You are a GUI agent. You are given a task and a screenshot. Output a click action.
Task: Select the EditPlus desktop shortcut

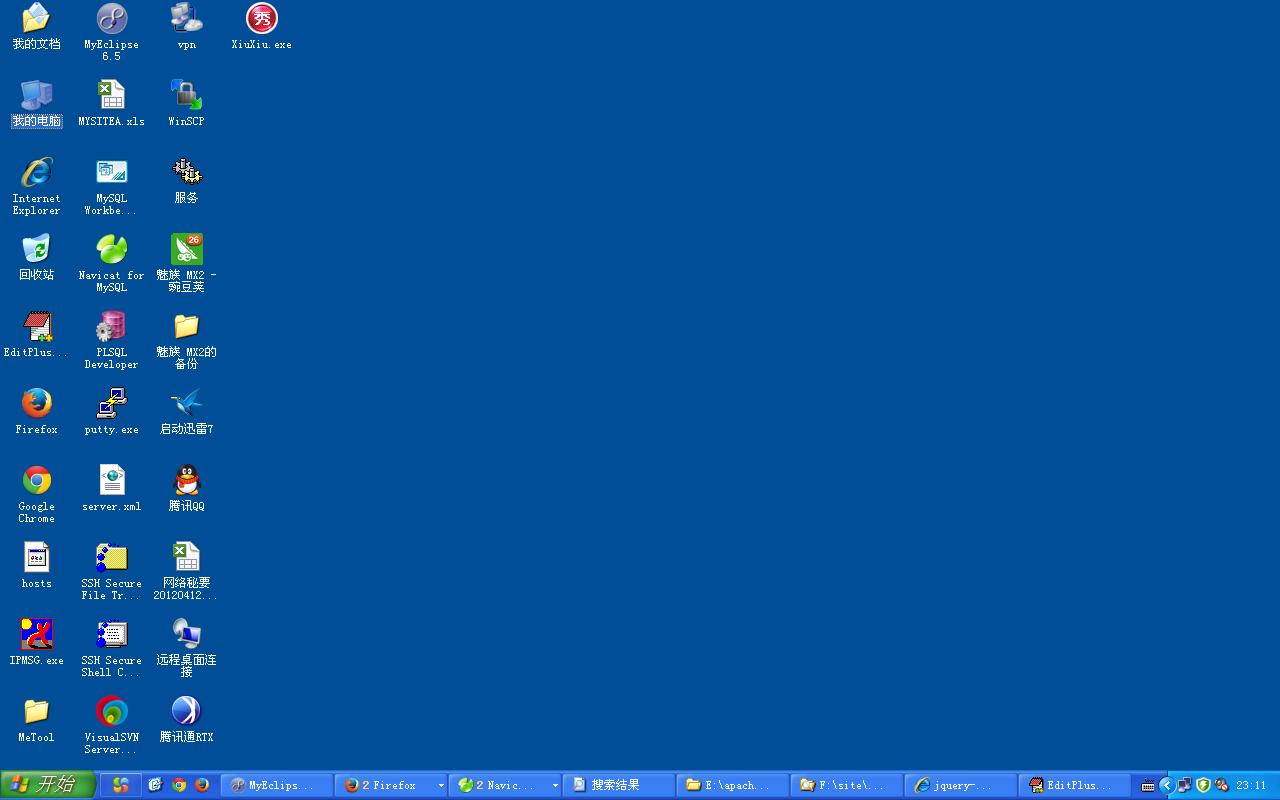pyautogui.click(x=36, y=335)
